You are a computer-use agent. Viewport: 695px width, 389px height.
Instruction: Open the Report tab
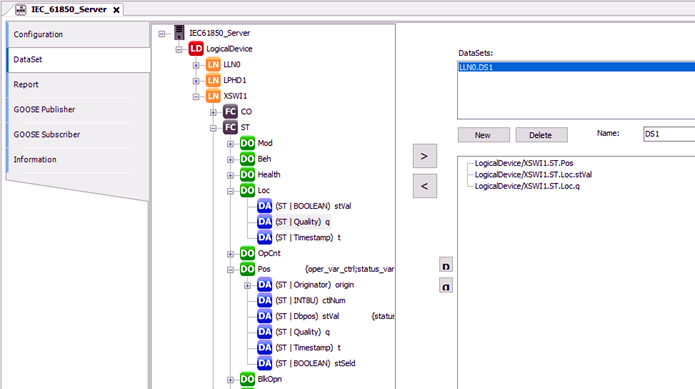click(x=79, y=85)
